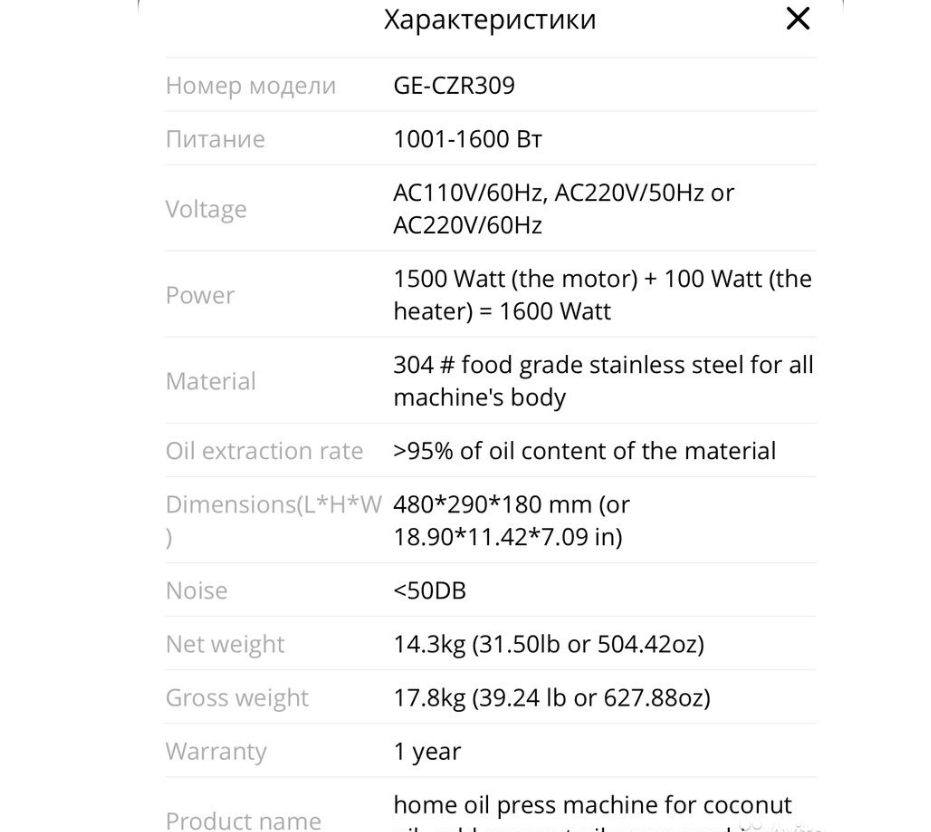
Task: Click the Oil extraction rate label
Action: pos(264,451)
